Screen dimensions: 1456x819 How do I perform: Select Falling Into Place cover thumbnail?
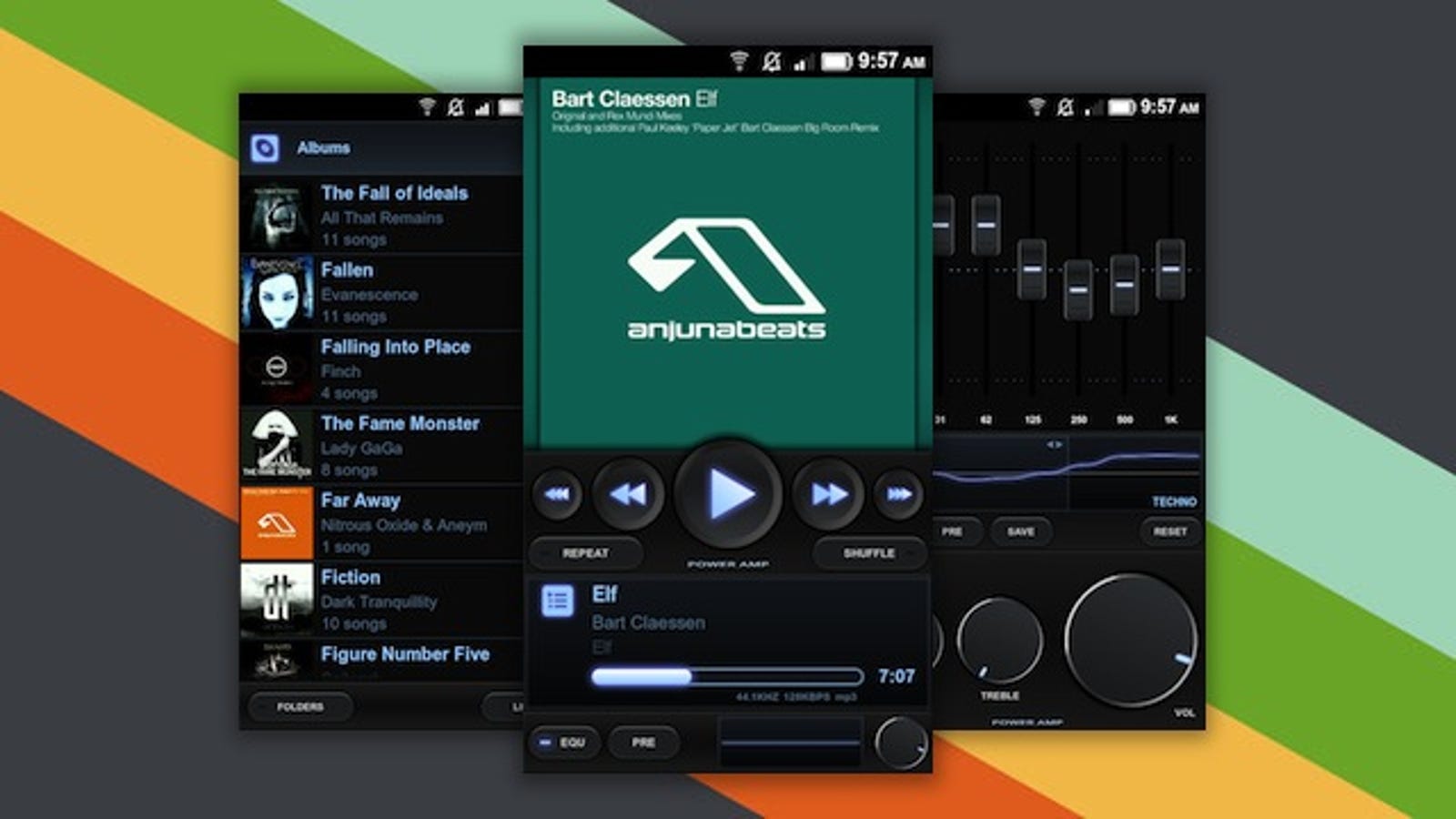[277, 369]
